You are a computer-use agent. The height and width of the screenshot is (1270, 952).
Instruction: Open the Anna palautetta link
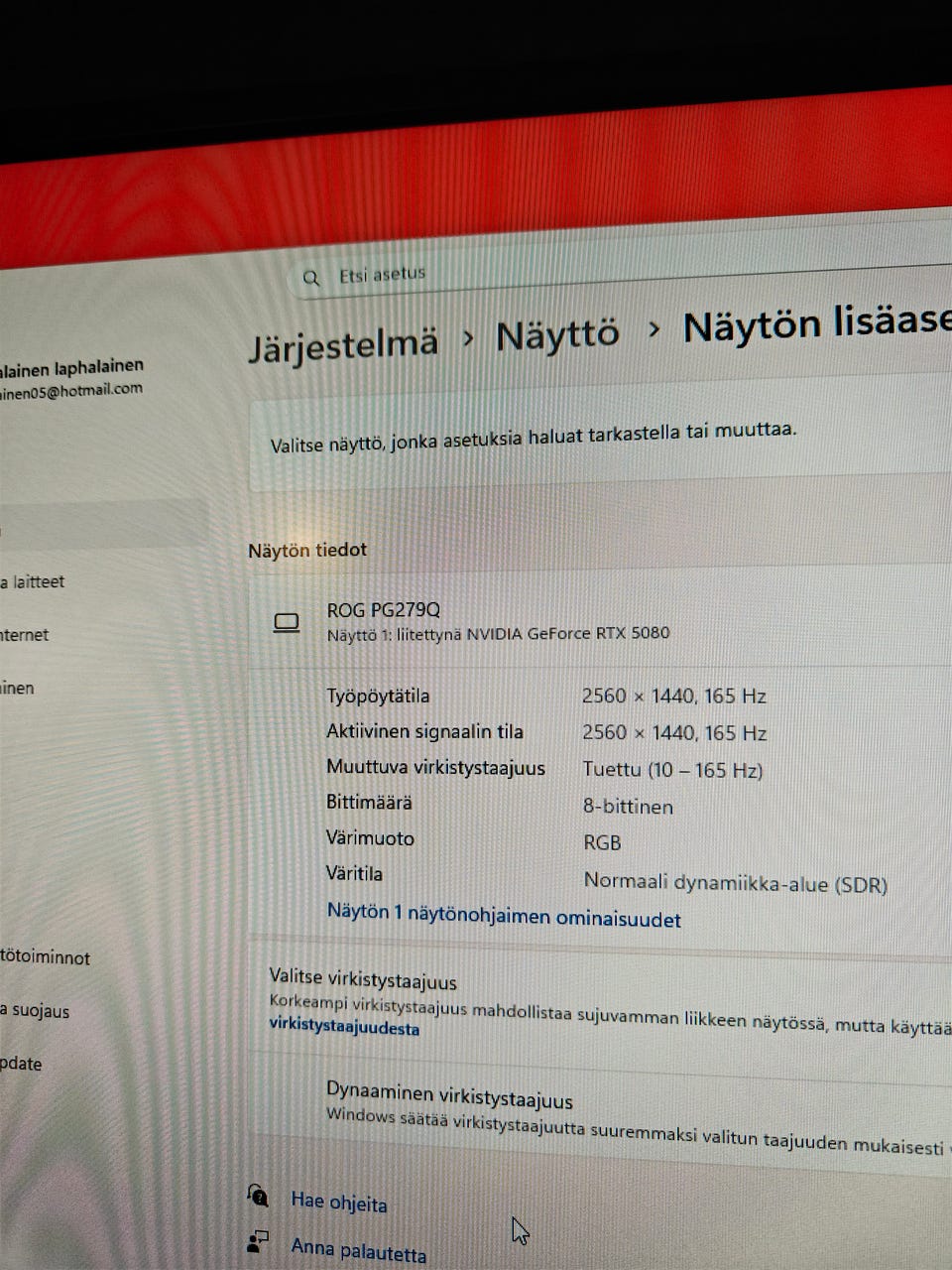tap(359, 1250)
